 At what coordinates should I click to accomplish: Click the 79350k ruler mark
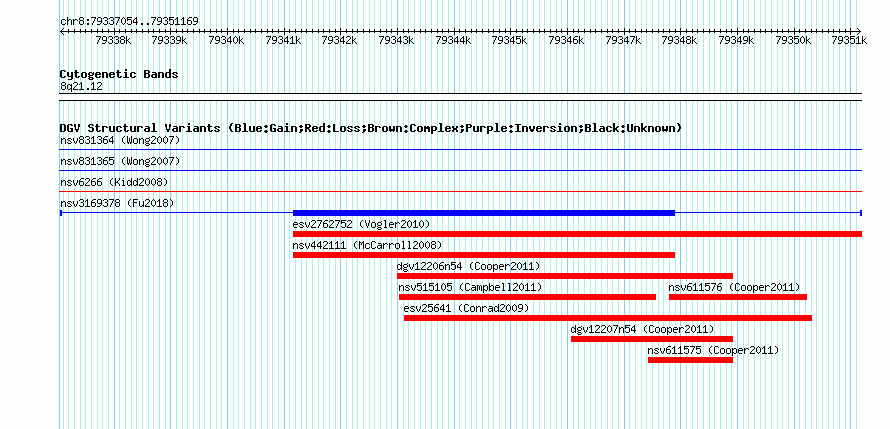tap(793, 40)
